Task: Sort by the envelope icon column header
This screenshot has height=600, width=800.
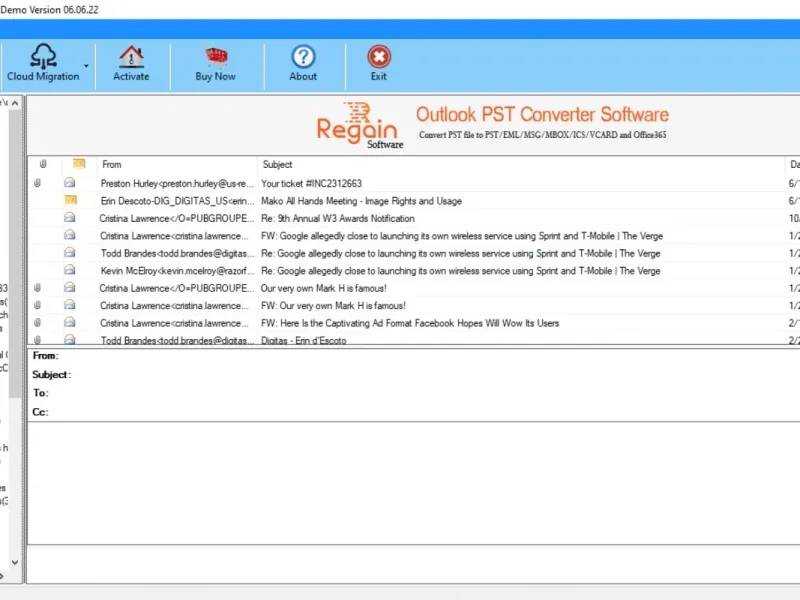Action: 79,163
